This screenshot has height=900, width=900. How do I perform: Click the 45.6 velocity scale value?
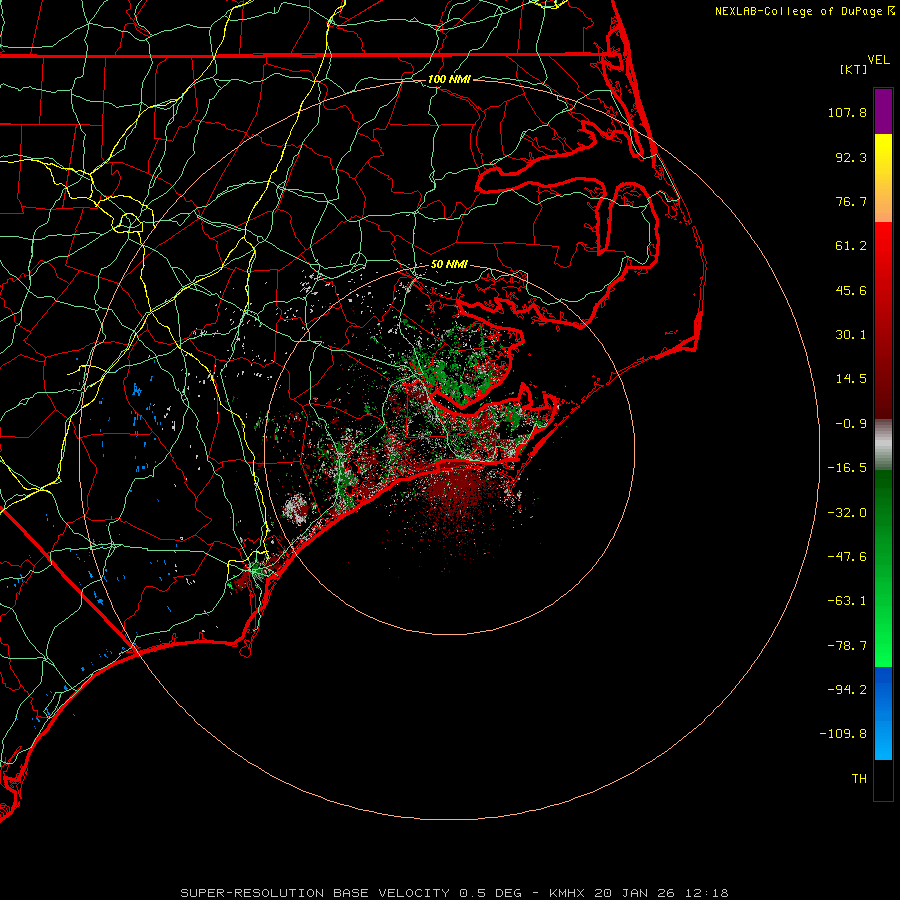(x=851, y=290)
